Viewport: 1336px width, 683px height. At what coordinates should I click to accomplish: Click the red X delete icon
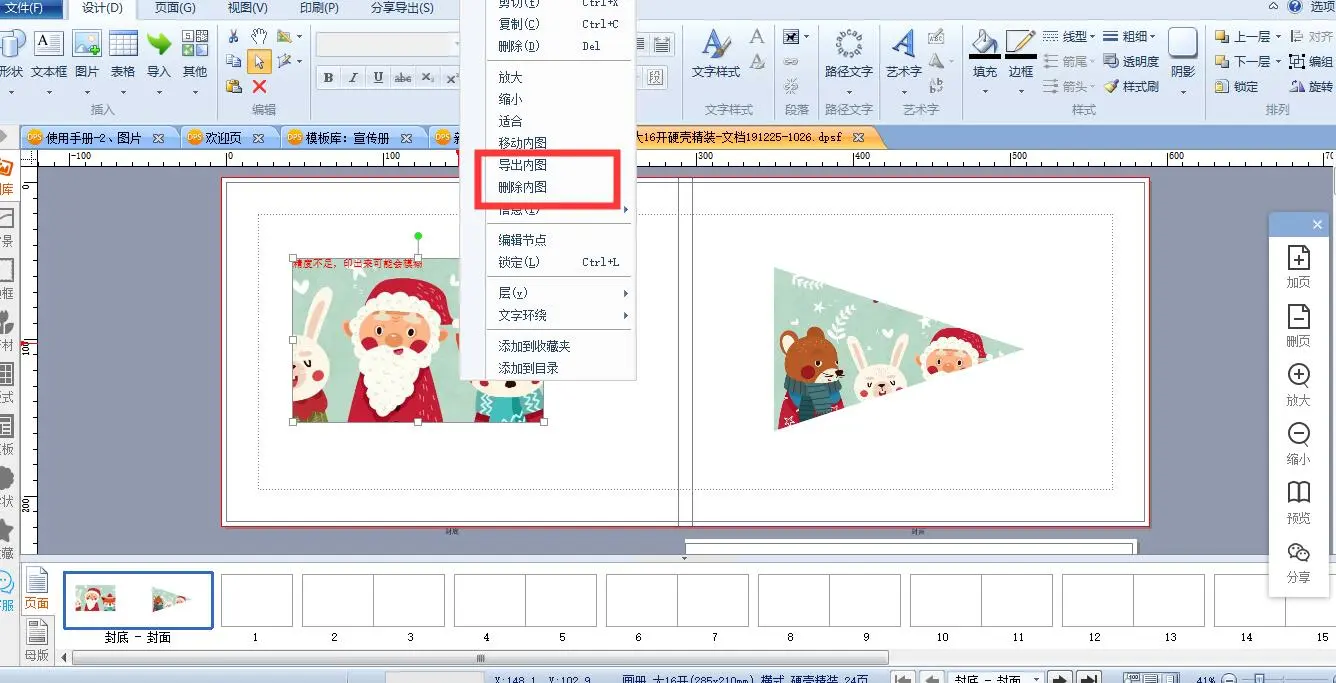[x=259, y=87]
